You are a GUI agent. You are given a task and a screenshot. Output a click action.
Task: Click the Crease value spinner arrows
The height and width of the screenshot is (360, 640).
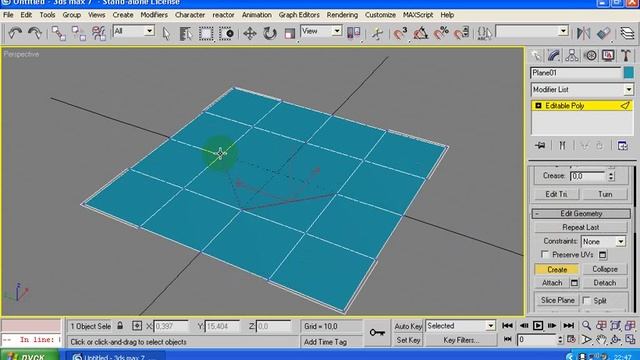coord(611,176)
